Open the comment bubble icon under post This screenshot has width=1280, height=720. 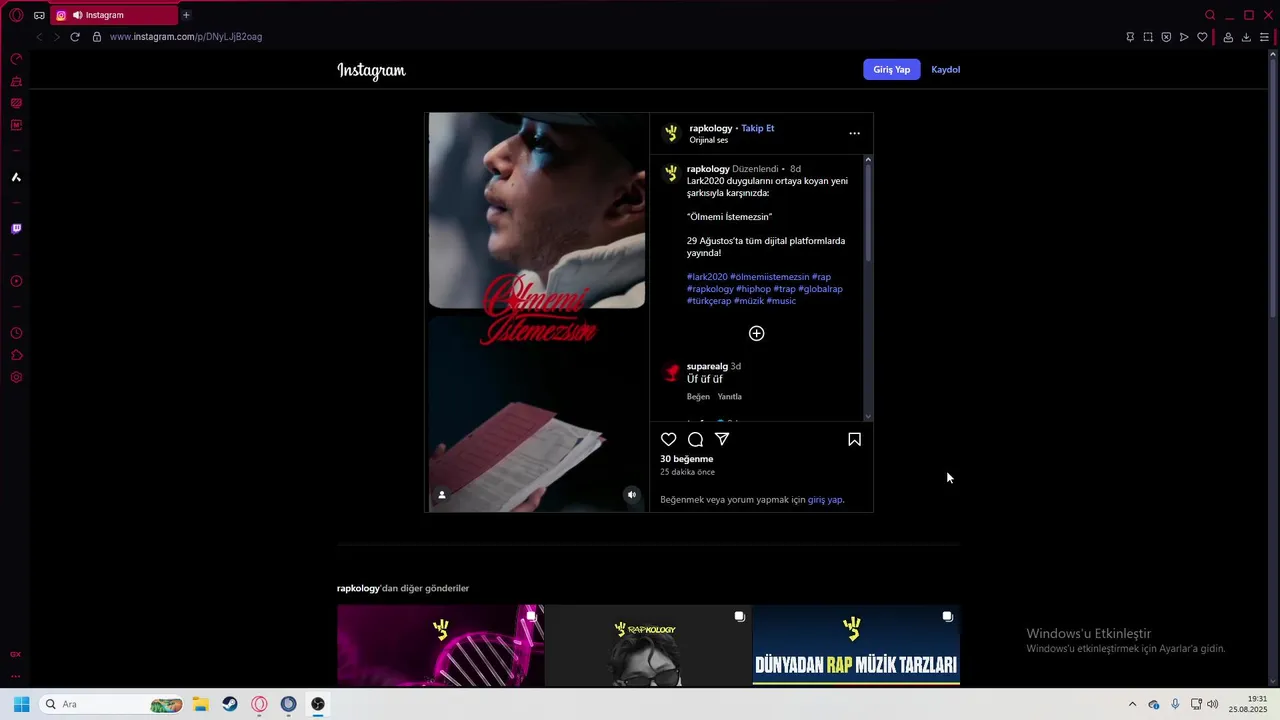coord(696,439)
